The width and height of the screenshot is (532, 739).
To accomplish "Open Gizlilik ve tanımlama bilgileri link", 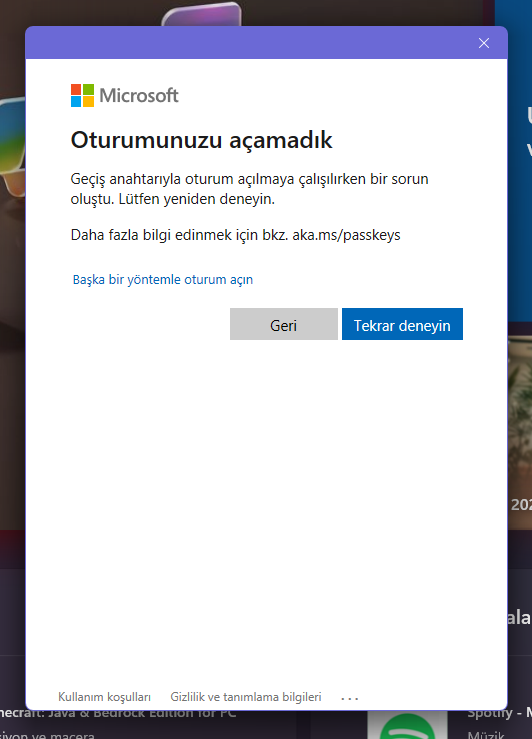I will pyautogui.click(x=246, y=697).
